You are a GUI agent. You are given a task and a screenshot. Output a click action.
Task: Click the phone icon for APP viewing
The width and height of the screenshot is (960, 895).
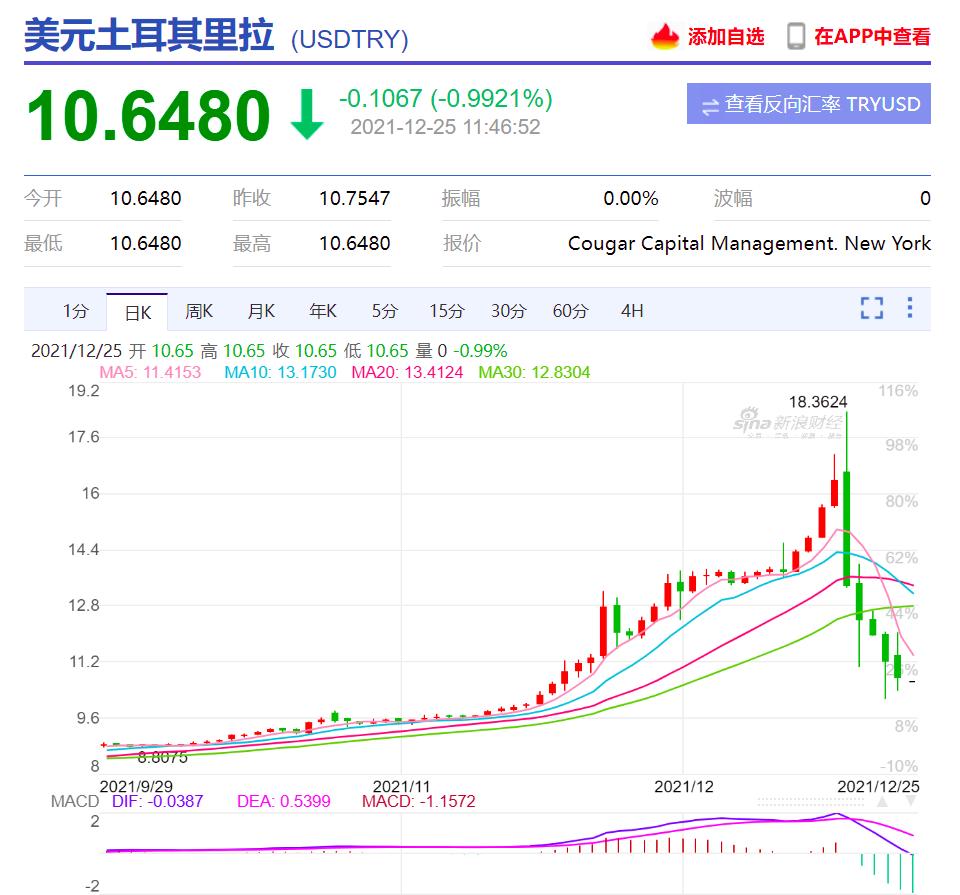coord(796,37)
